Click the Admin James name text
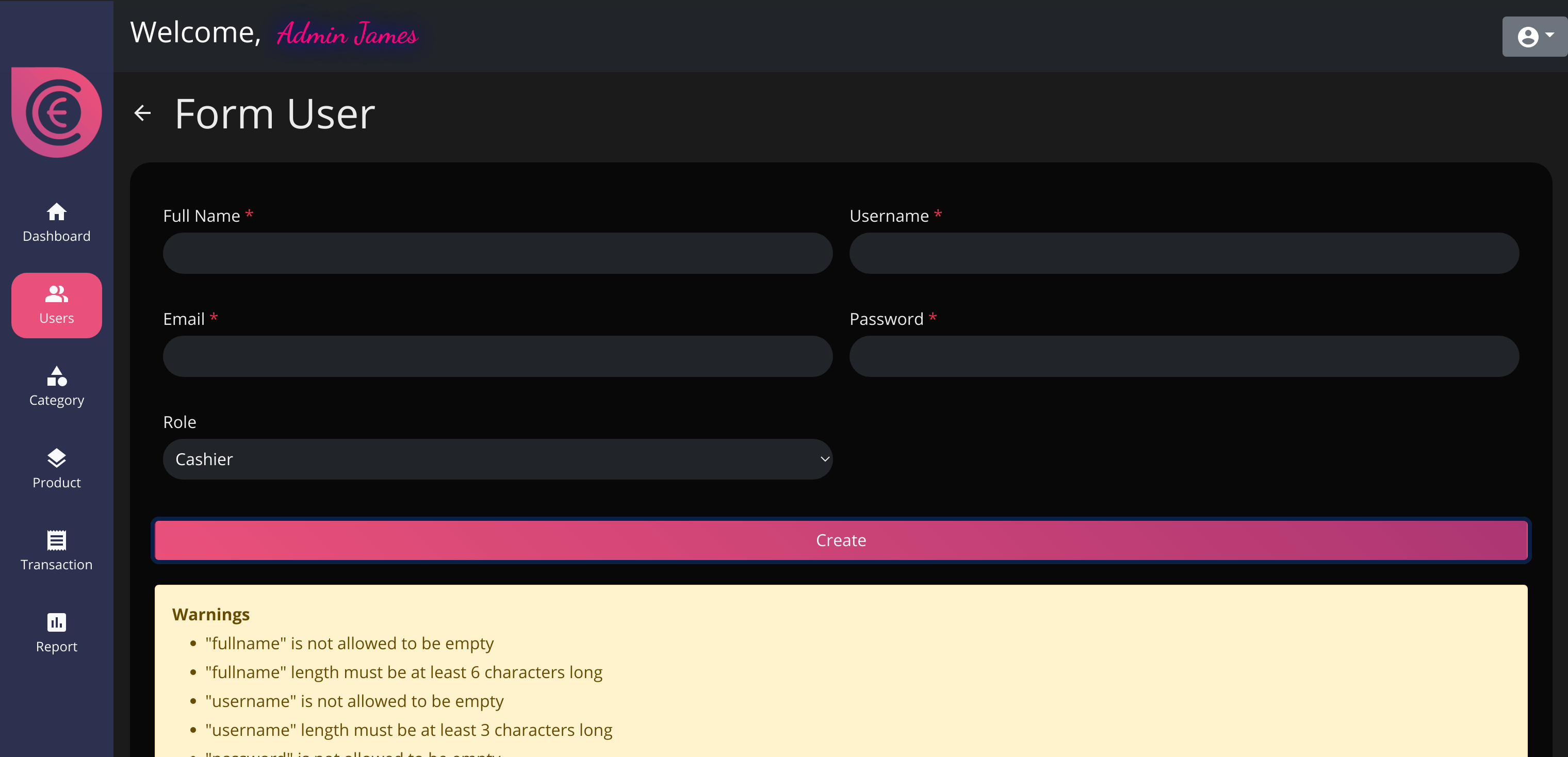The image size is (1568, 757). click(347, 34)
